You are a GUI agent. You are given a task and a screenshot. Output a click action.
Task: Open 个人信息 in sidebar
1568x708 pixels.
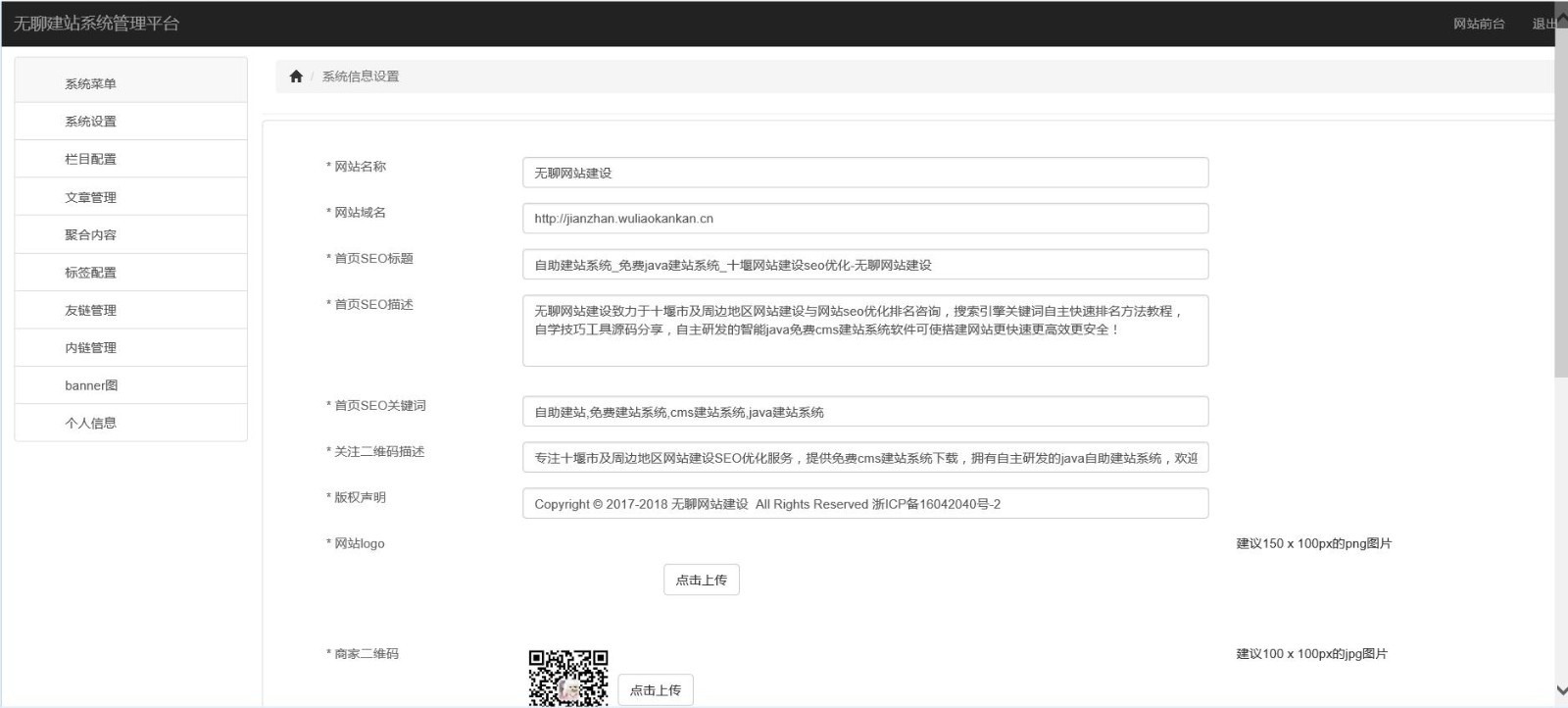tap(131, 423)
